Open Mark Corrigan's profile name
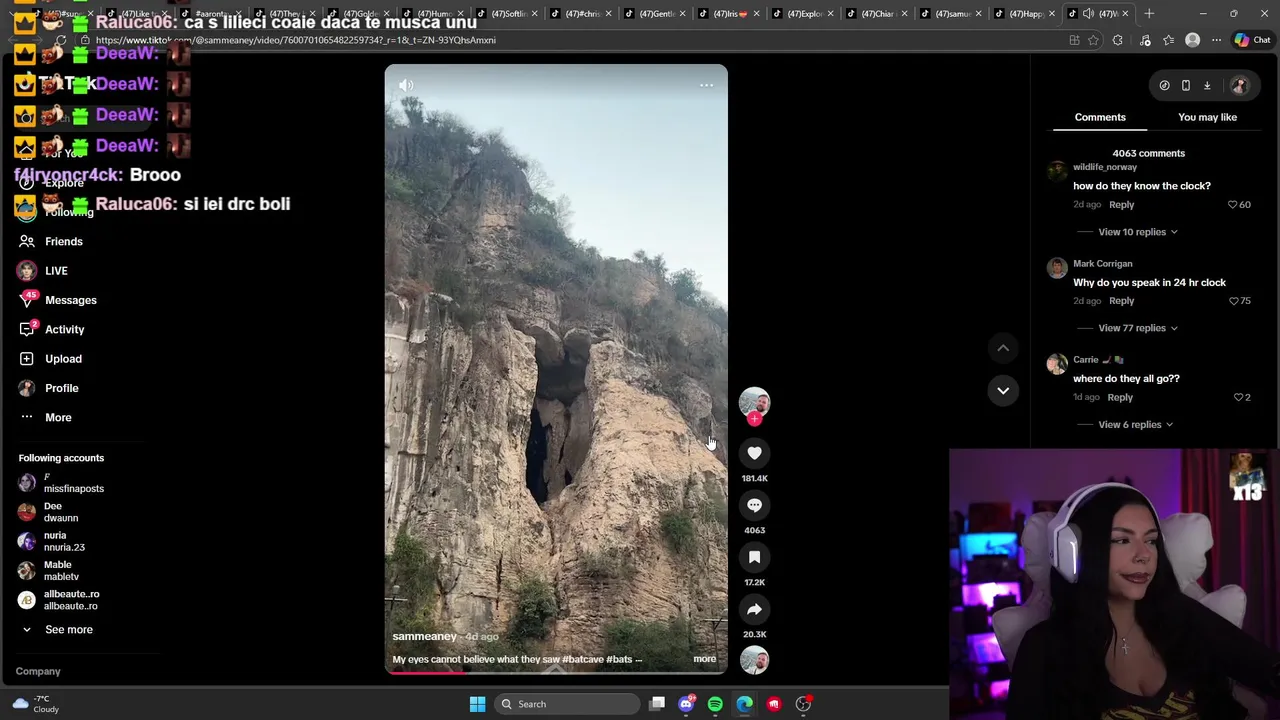This screenshot has height=720, width=1280. (1102, 264)
